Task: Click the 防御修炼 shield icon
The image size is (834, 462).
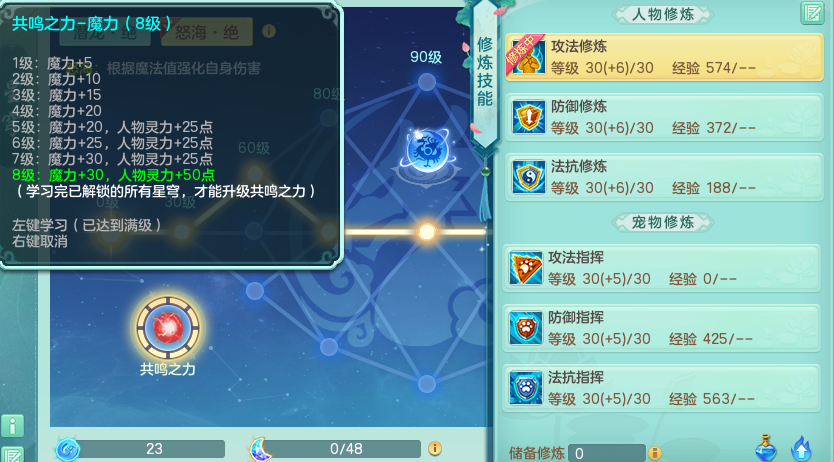Action: (528, 117)
